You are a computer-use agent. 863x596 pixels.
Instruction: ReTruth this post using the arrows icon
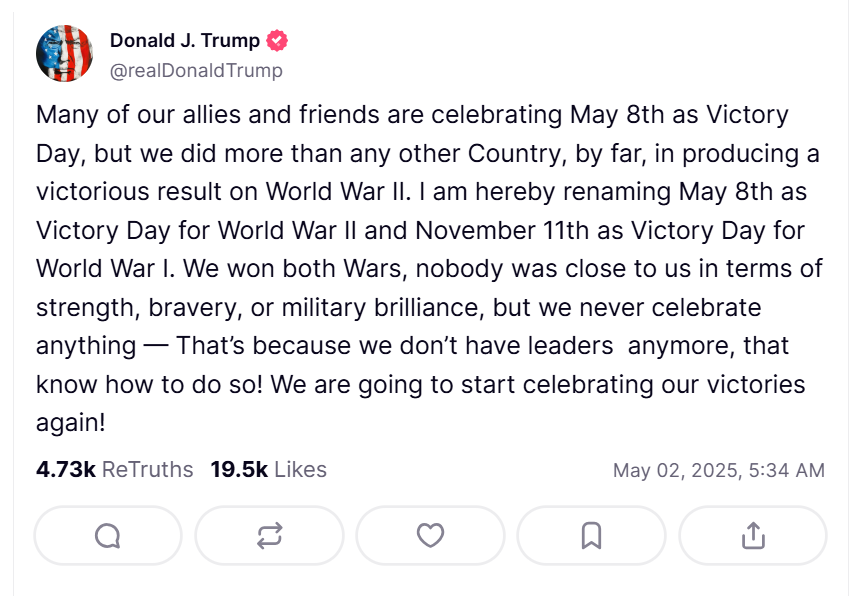coord(269,536)
